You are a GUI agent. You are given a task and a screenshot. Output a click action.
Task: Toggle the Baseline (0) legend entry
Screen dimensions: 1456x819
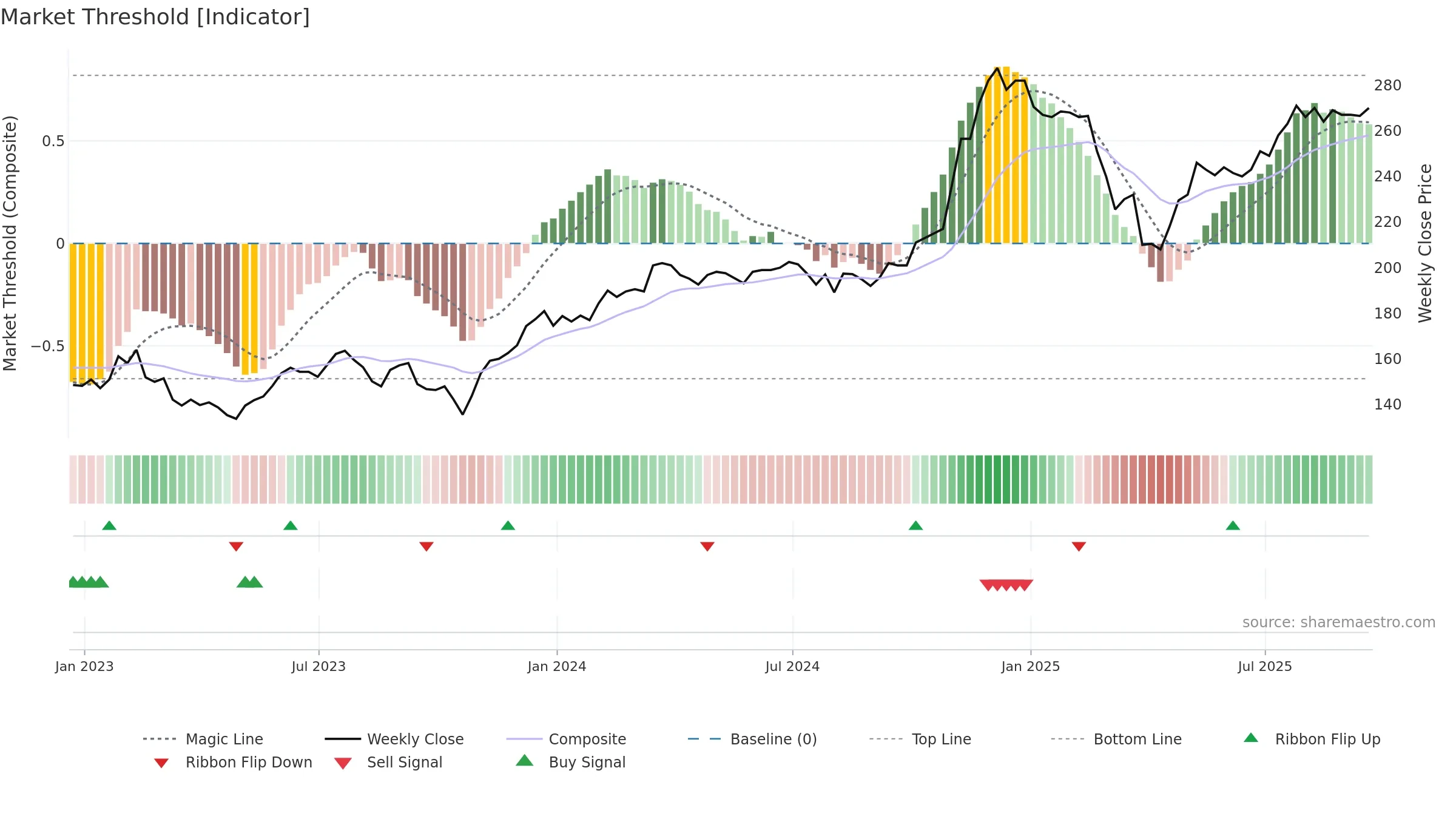pos(752,739)
